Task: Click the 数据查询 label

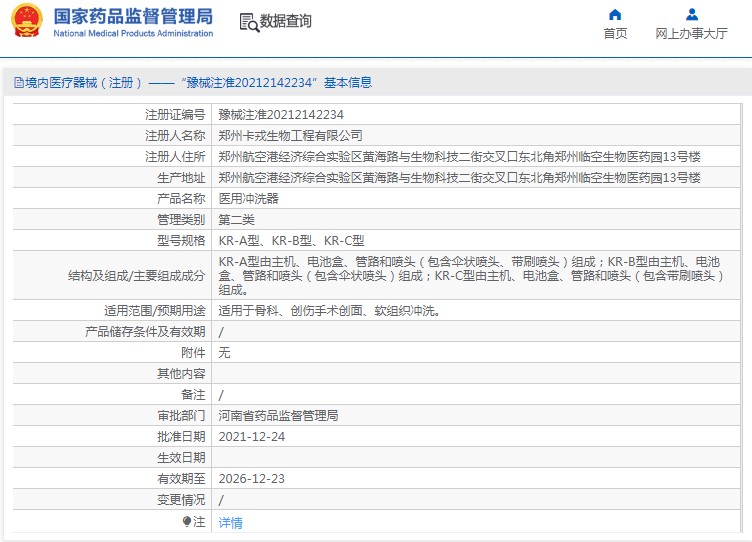Action: pyautogui.click(x=285, y=21)
